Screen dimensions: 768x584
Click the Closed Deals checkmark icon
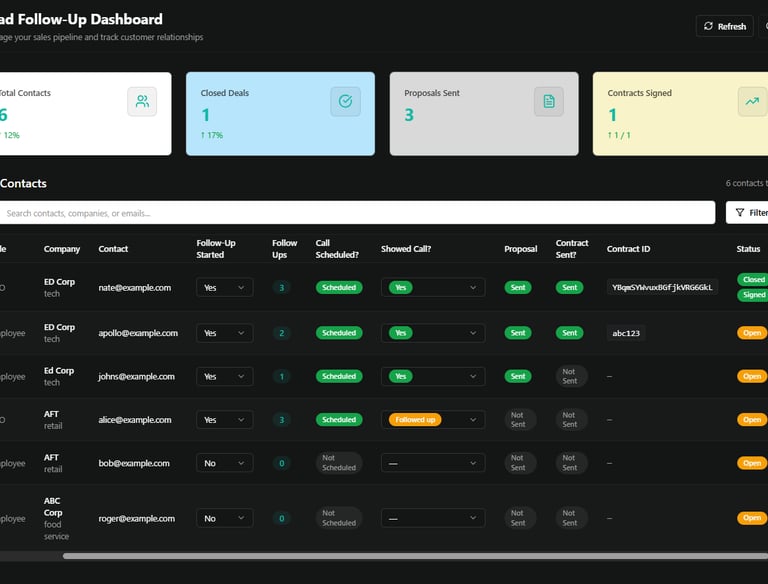pos(345,101)
